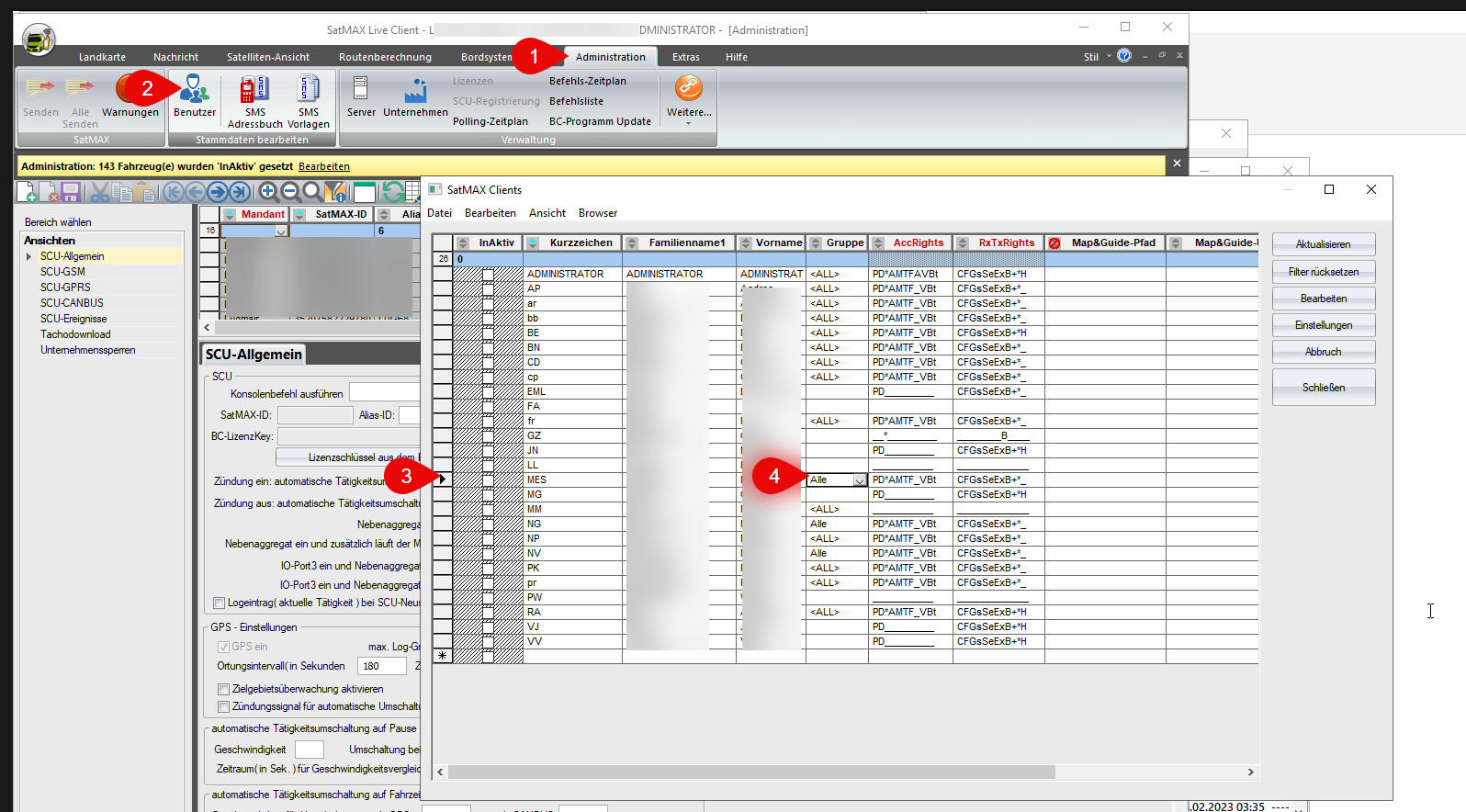Click the zoom out magnifier icon
Screen dimensions: 1466x812
(291, 192)
